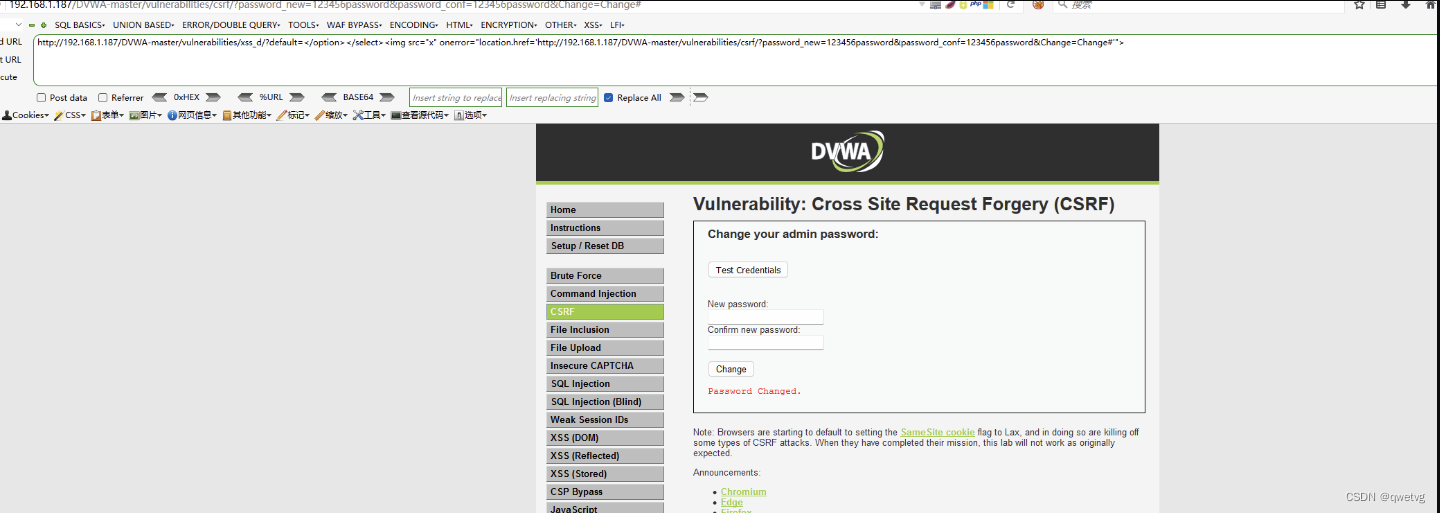Open the SameSite cookie link
This screenshot has height=513, width=1440.
pyautogui.click(x=937, y=432)
